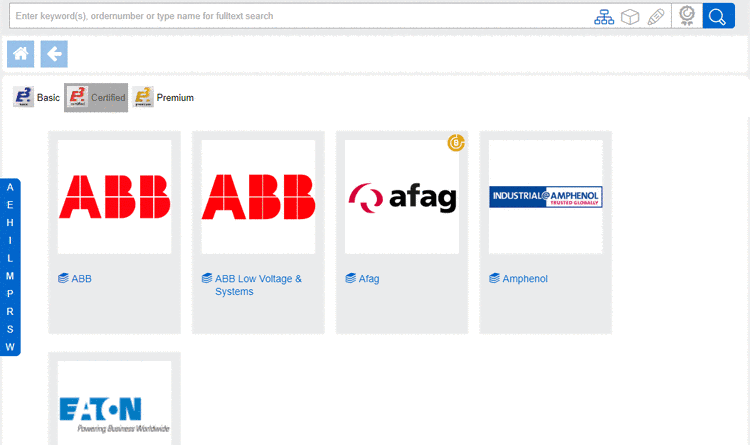Screen dimensions: 750x445
Task: Select the Certified catalog filter
Action: point(96,97)
